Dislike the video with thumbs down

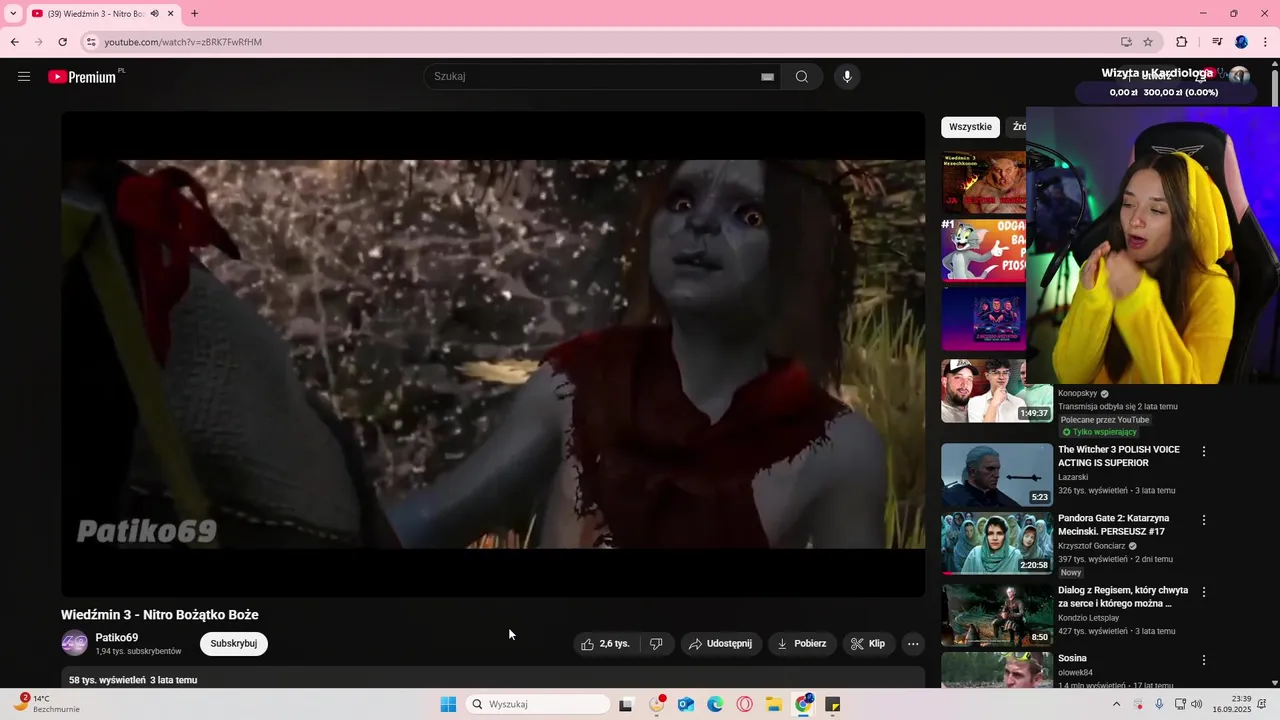(x=656, y=644)
